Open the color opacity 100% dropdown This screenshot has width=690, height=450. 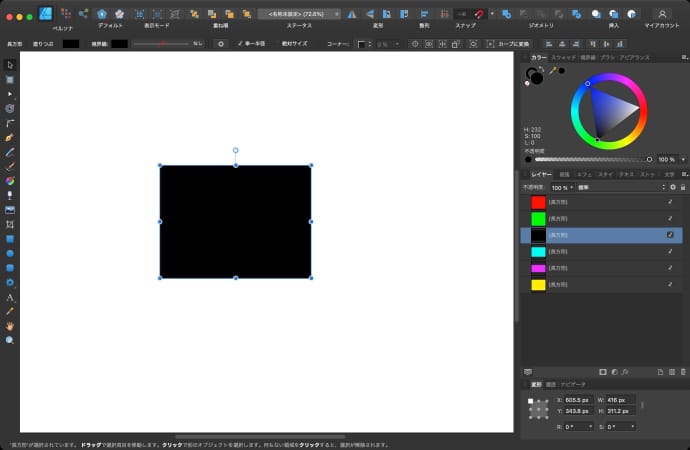tap(681, 159)
